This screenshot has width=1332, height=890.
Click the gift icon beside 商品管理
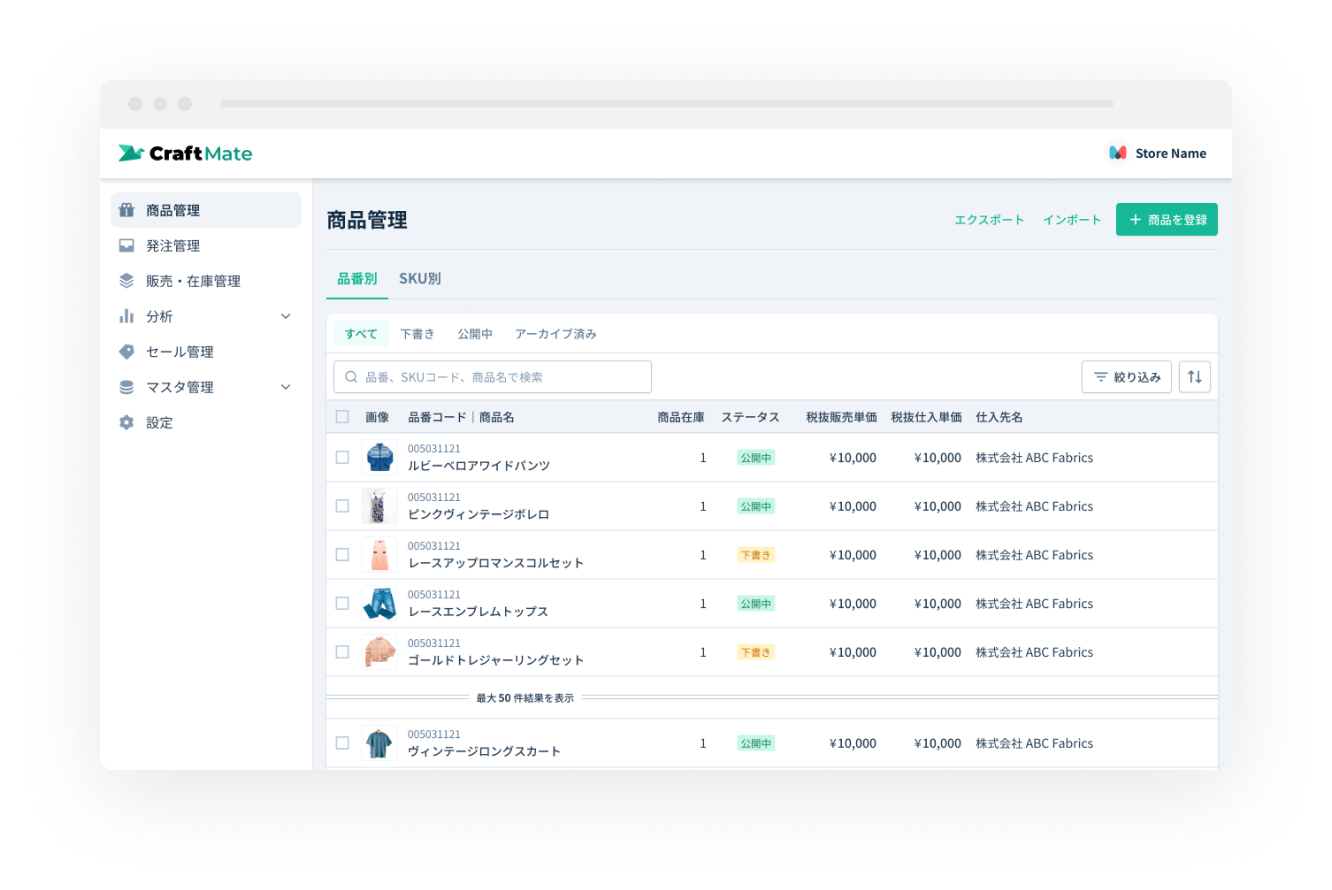coord(126,210)
